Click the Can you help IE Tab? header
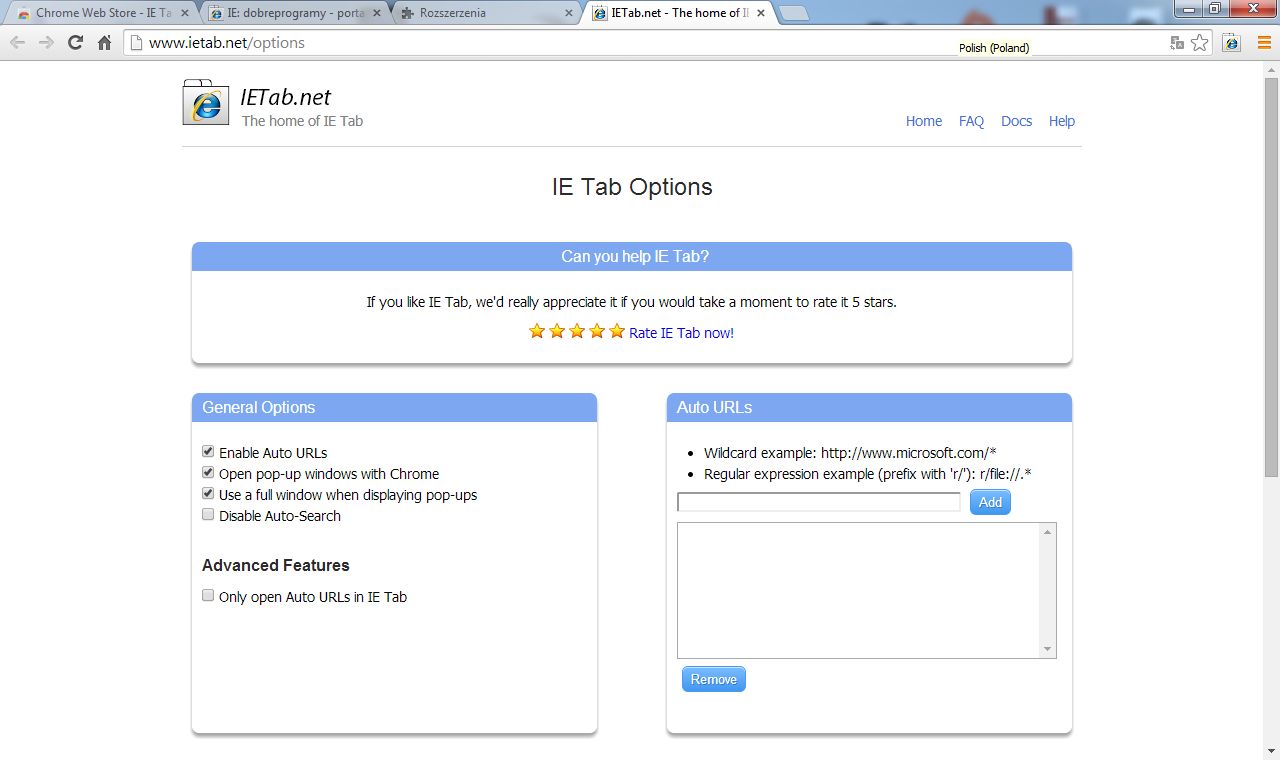 coord(632,256)
